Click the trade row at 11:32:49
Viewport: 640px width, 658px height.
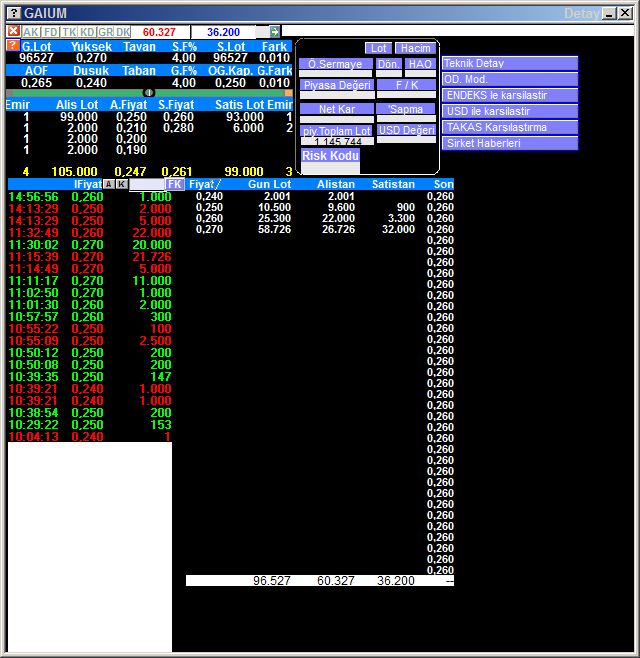[90, 232]
